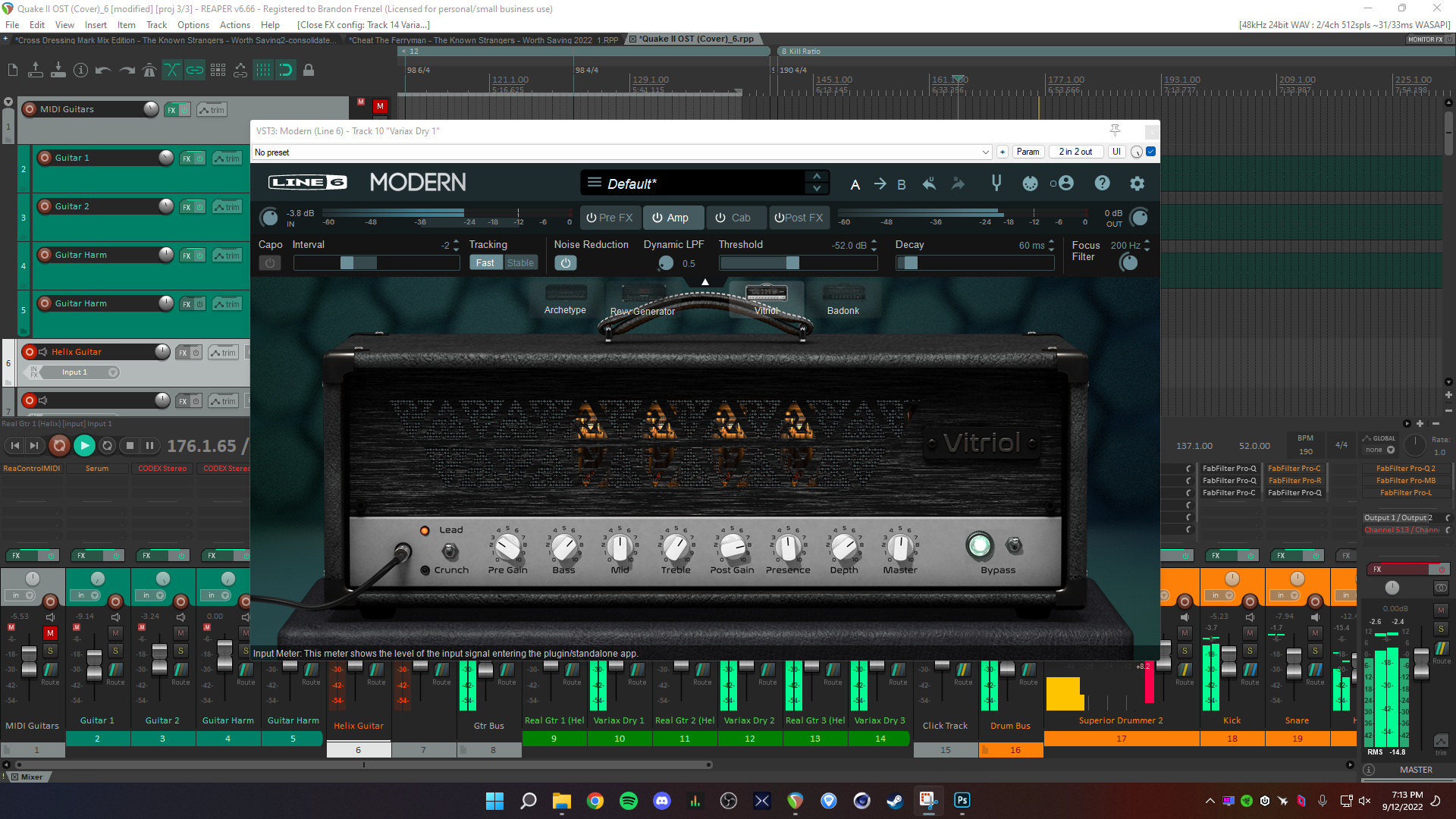
Task: Click trim button on Guitar 2 track
Action: tap(227, 207)
